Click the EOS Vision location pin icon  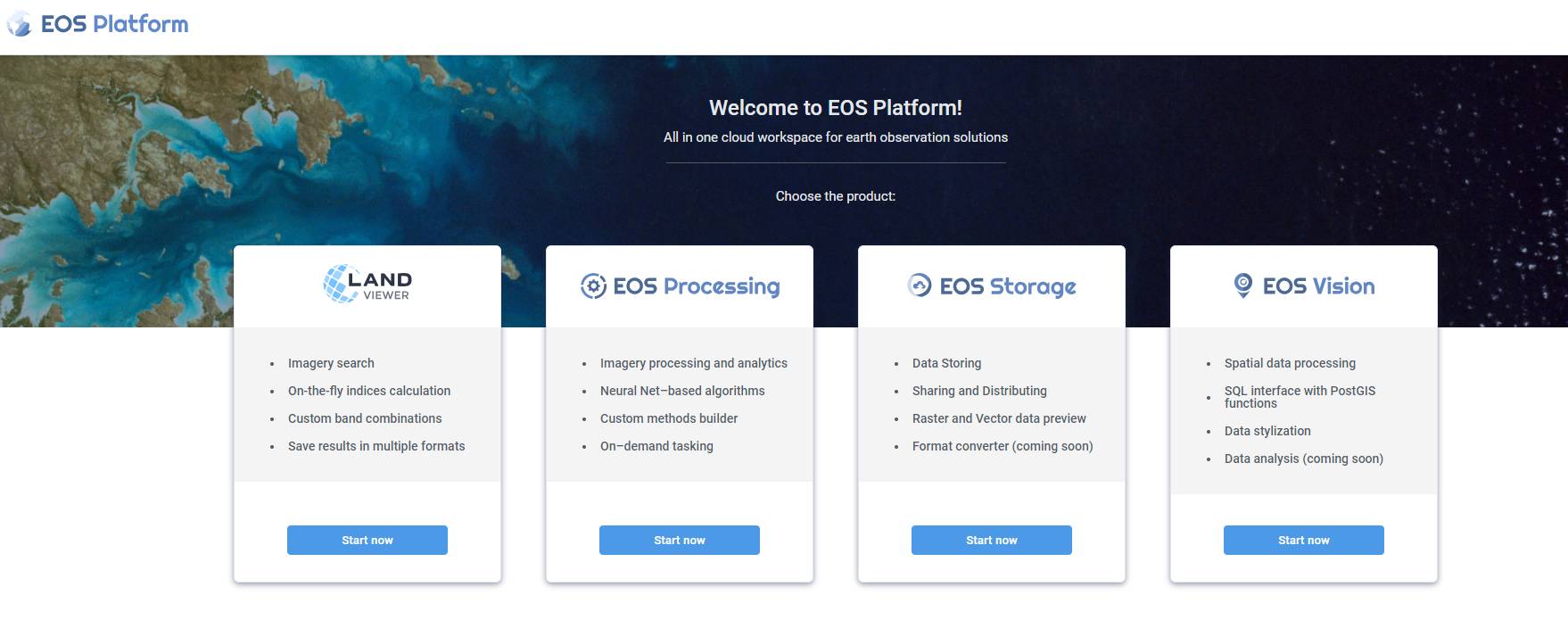click(1242, 285)
